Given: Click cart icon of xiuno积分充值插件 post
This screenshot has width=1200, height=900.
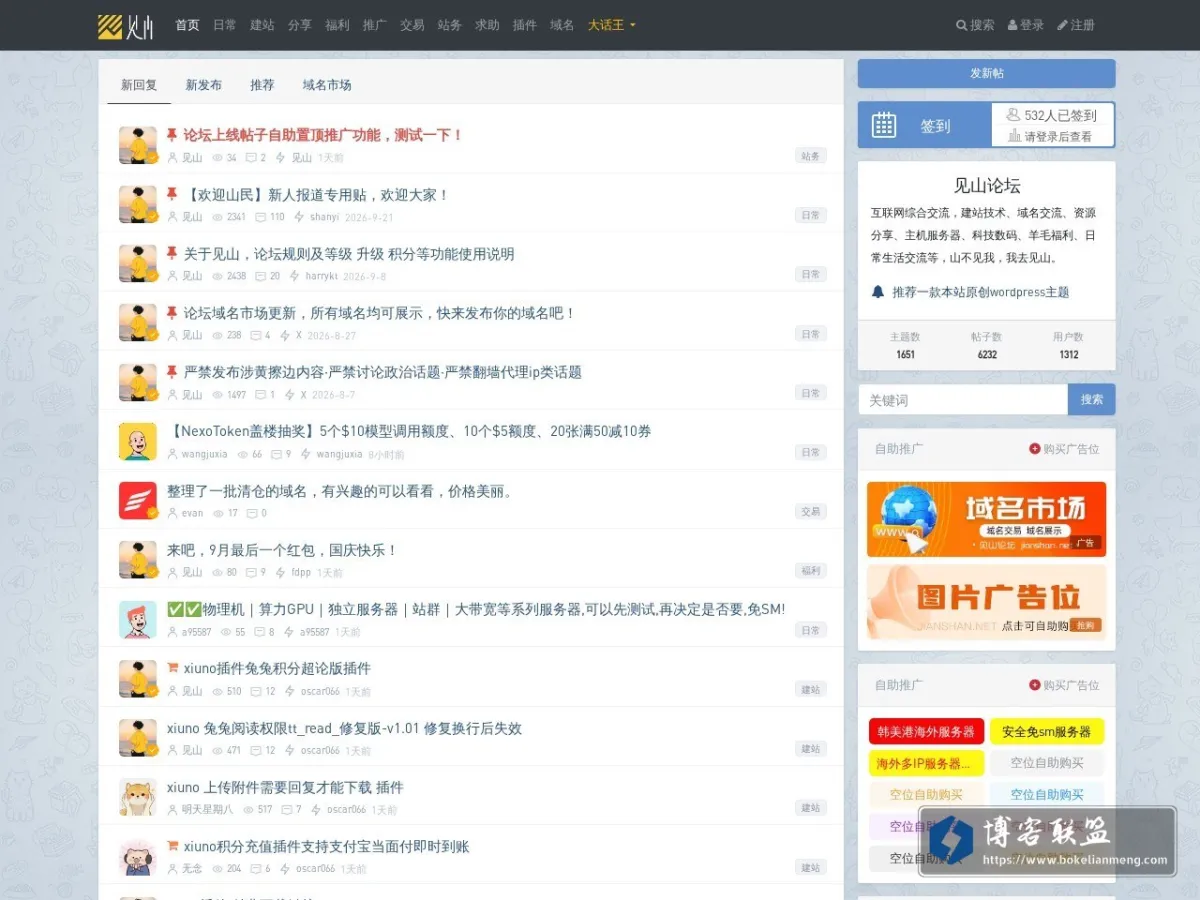Looking at the screenshot, I should pyautogui.click(x=172, y=846).
